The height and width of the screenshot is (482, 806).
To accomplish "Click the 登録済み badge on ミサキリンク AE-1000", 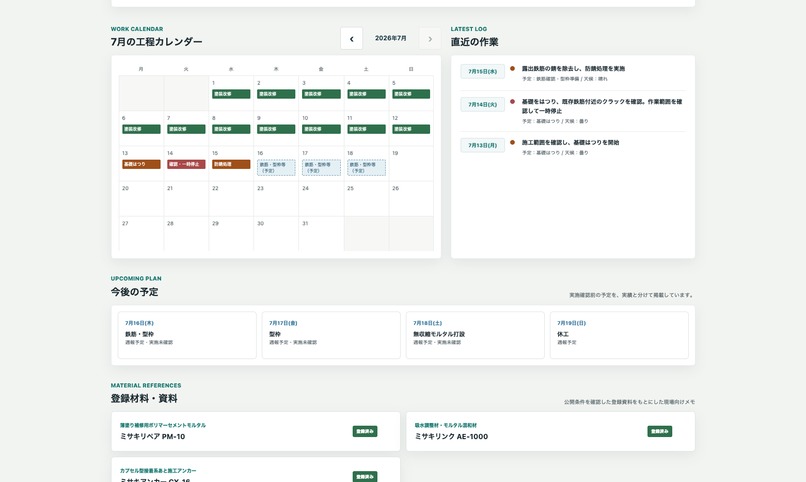I will [660, 432].
